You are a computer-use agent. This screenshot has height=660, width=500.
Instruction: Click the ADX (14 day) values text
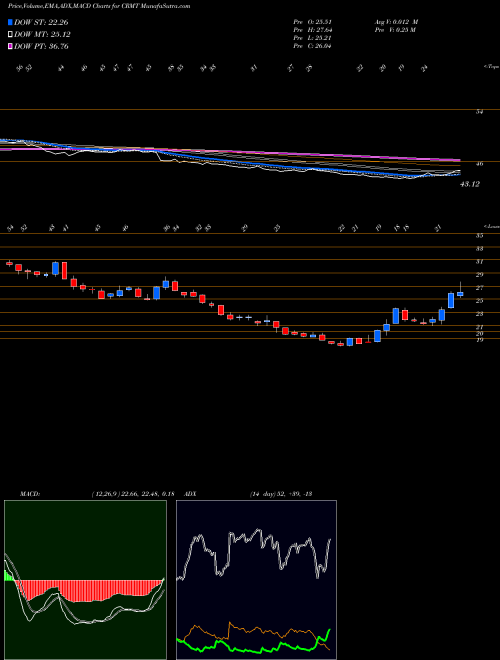coord(280,494)
